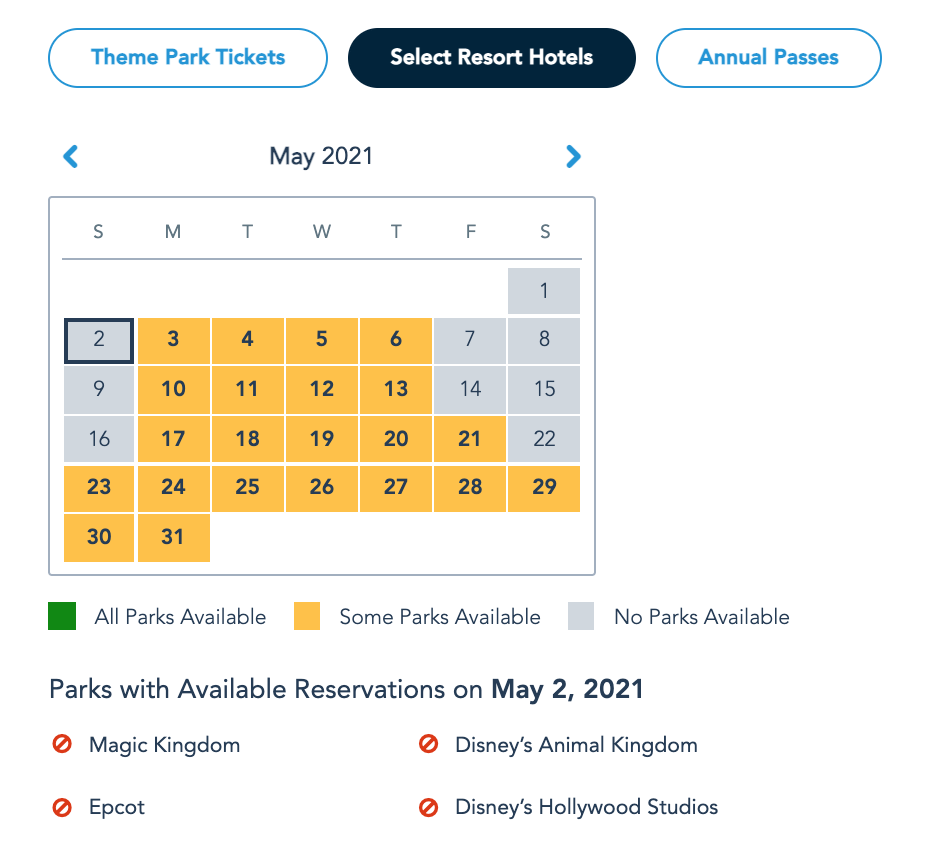950x850 pixels.
Task: Click unavailable icon beside Disney's Hollywood Studios
Action: point(429,807)
